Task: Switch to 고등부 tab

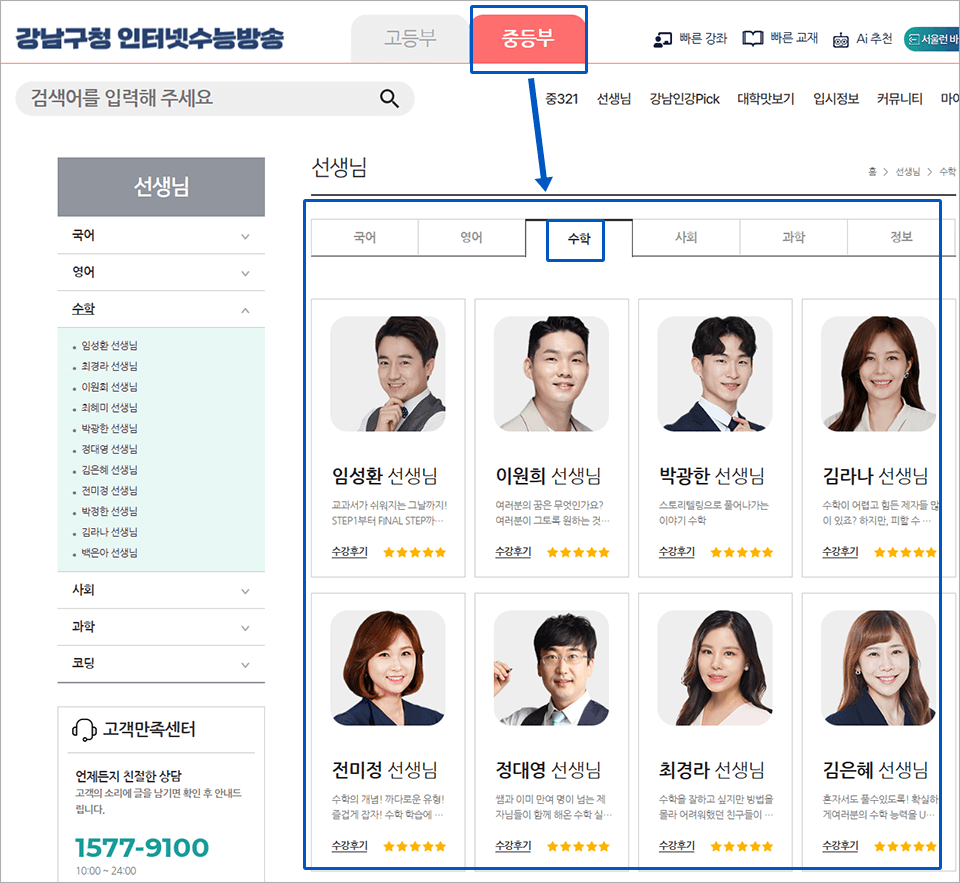Action: click(410, 38)
